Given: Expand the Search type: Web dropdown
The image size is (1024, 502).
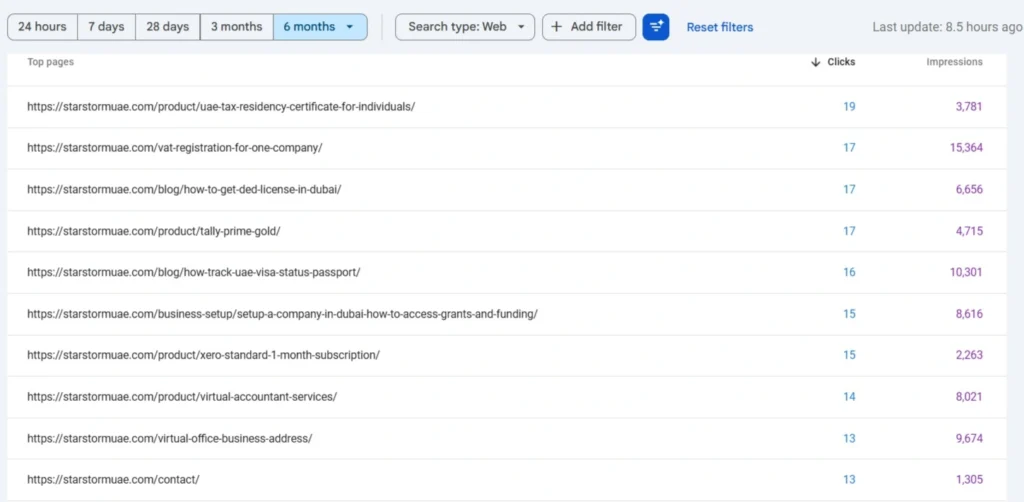Looking at the screenshot, I should point(465,27).
